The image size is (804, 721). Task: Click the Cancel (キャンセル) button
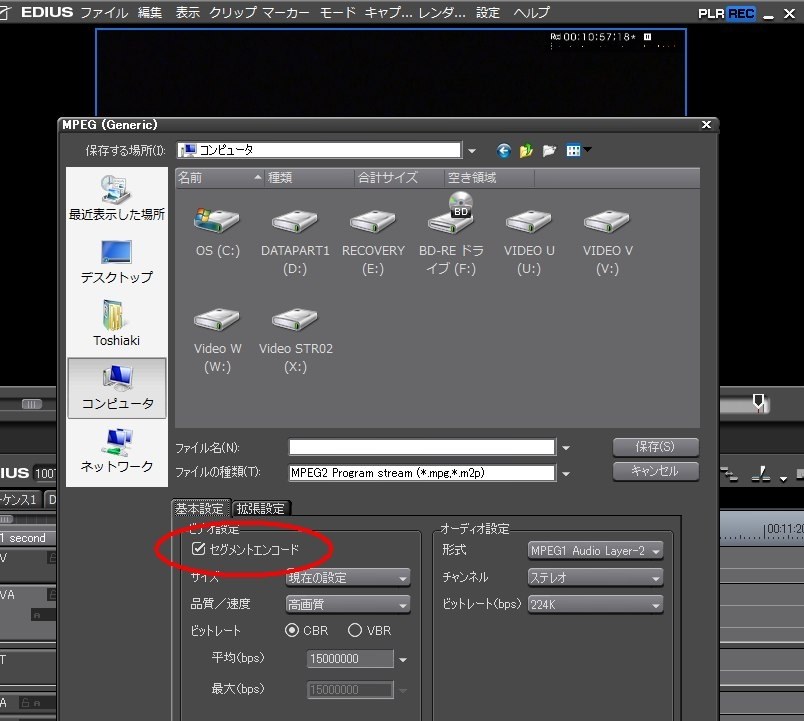point(655,471)
